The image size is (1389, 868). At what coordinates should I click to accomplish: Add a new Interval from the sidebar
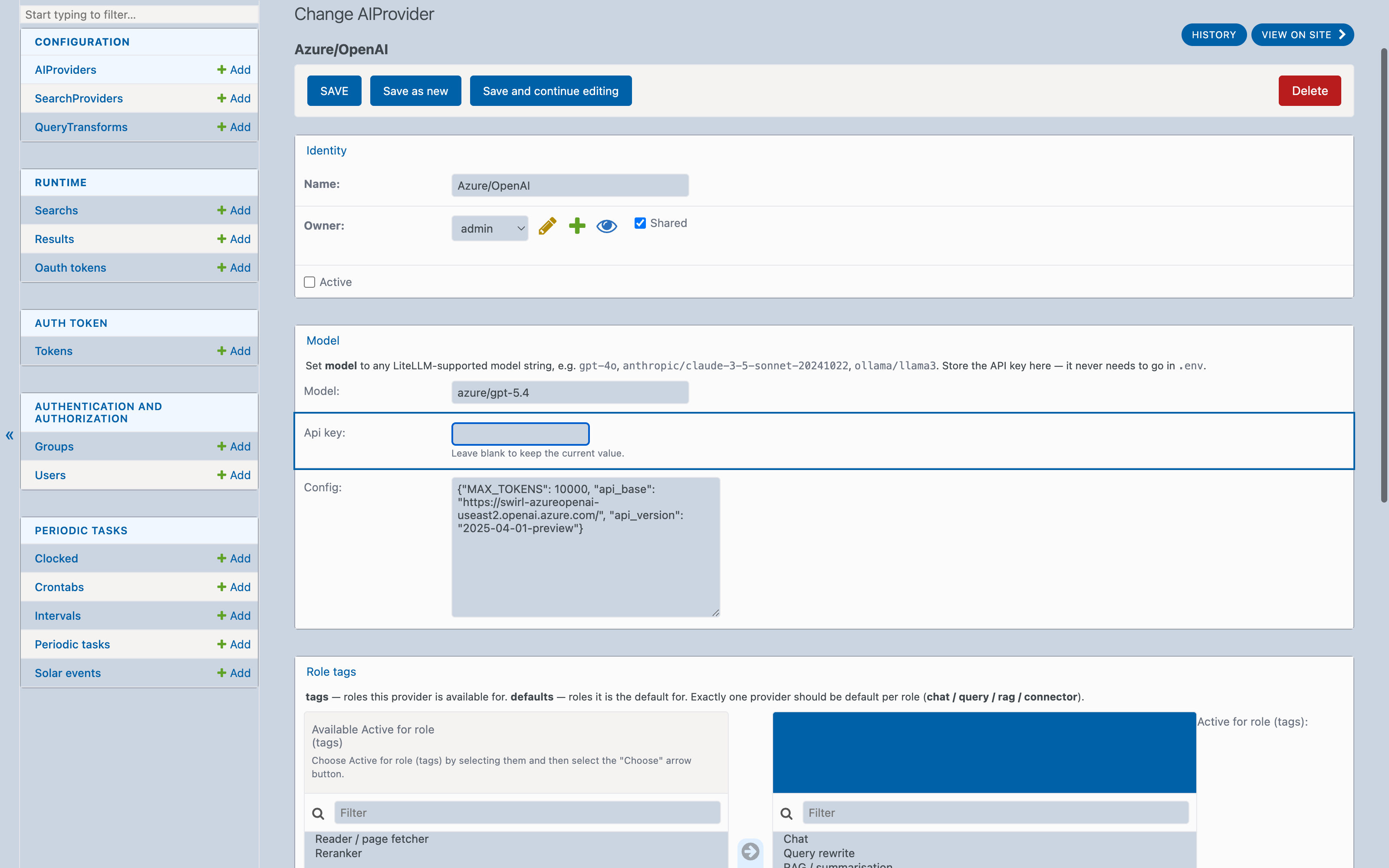234,615
